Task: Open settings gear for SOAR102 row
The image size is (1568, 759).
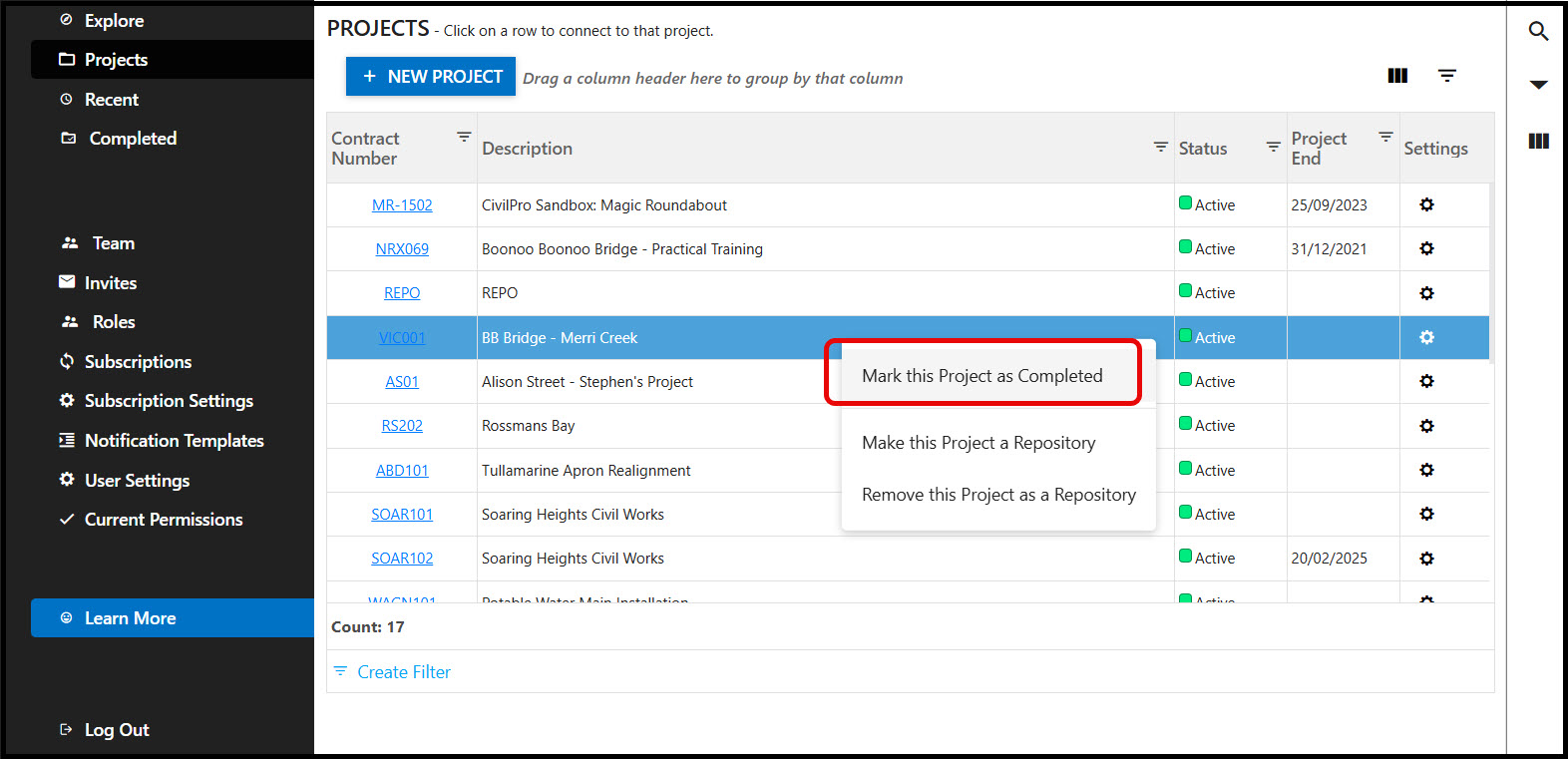Action: (1426, 559)
